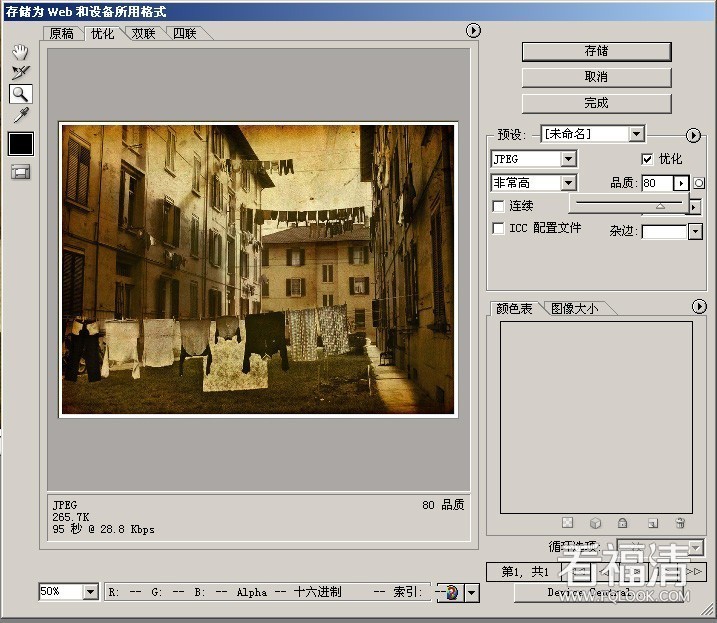Click the 品质 value input field
The height and width of the screenshot is (623, 717).
coord(658,183)
